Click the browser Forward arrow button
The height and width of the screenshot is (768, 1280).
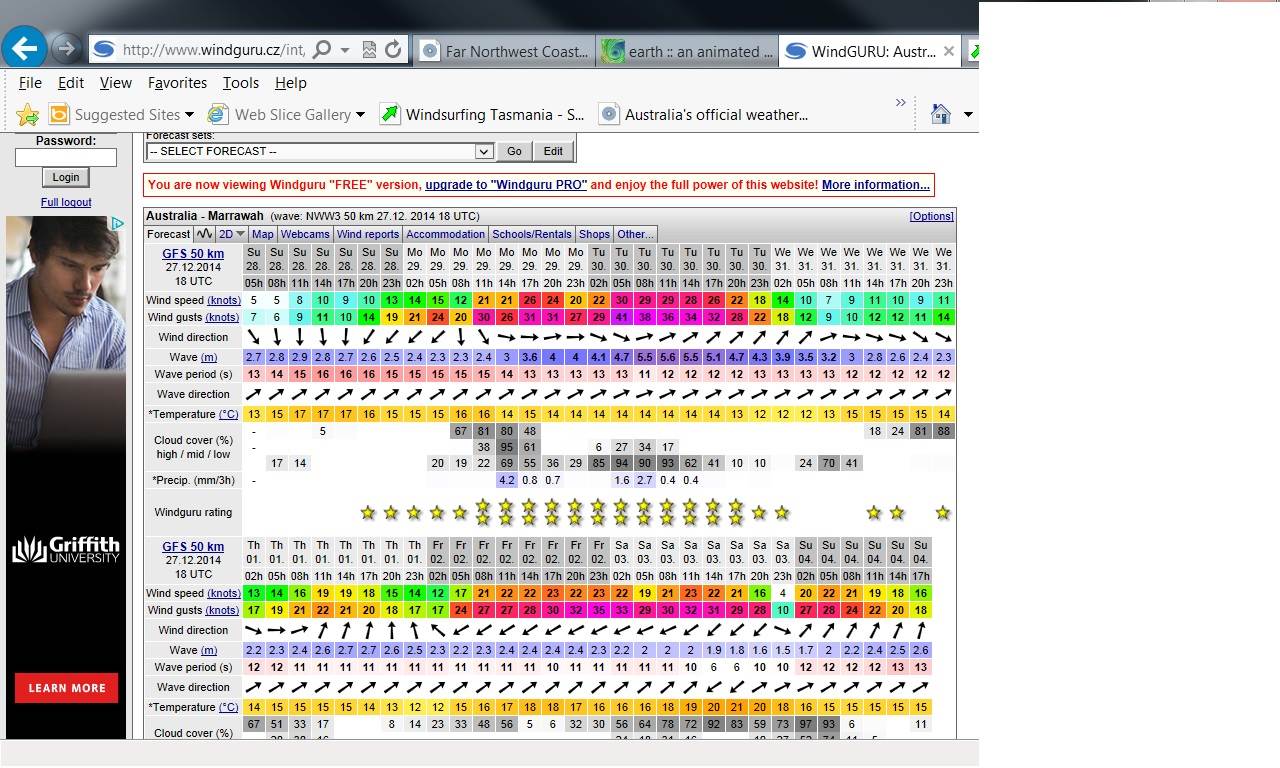click(66, 48)
